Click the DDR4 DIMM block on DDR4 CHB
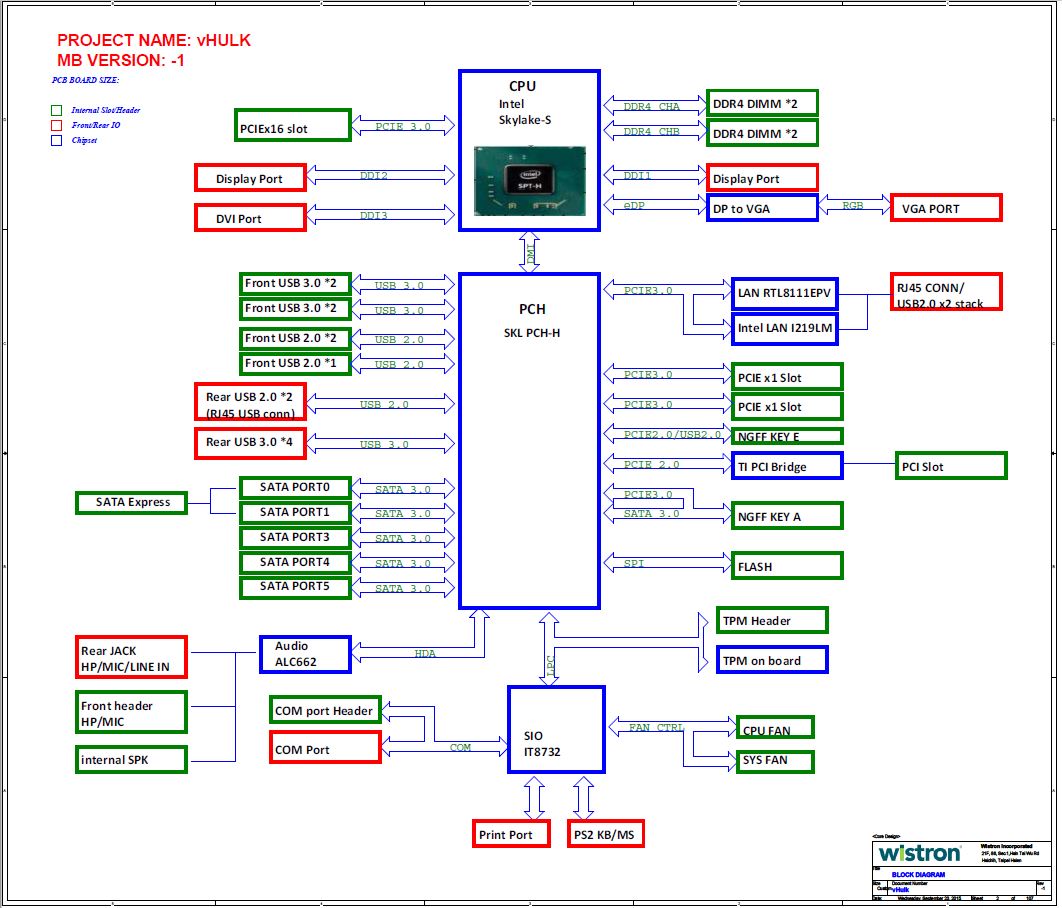The height and width of the screenshot is (908, 1062). (762, 133)
